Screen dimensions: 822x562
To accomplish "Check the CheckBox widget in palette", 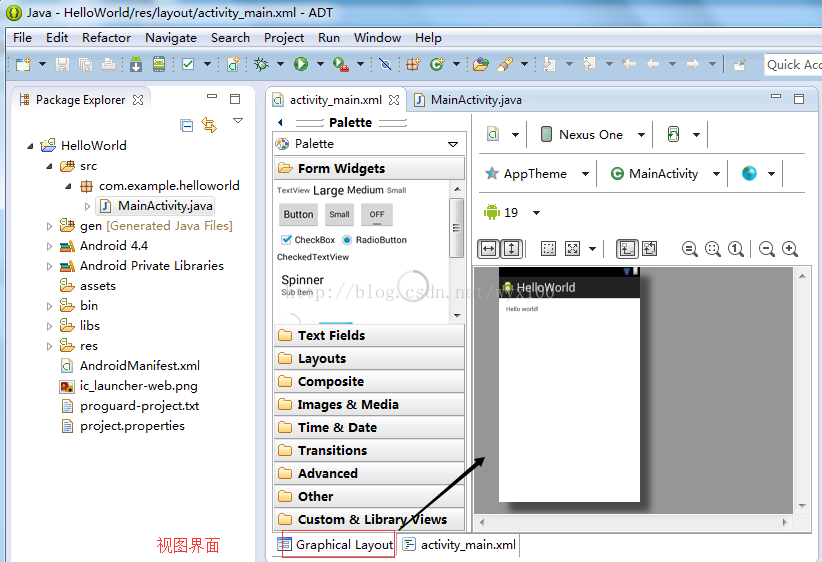I will coord(308,240).
